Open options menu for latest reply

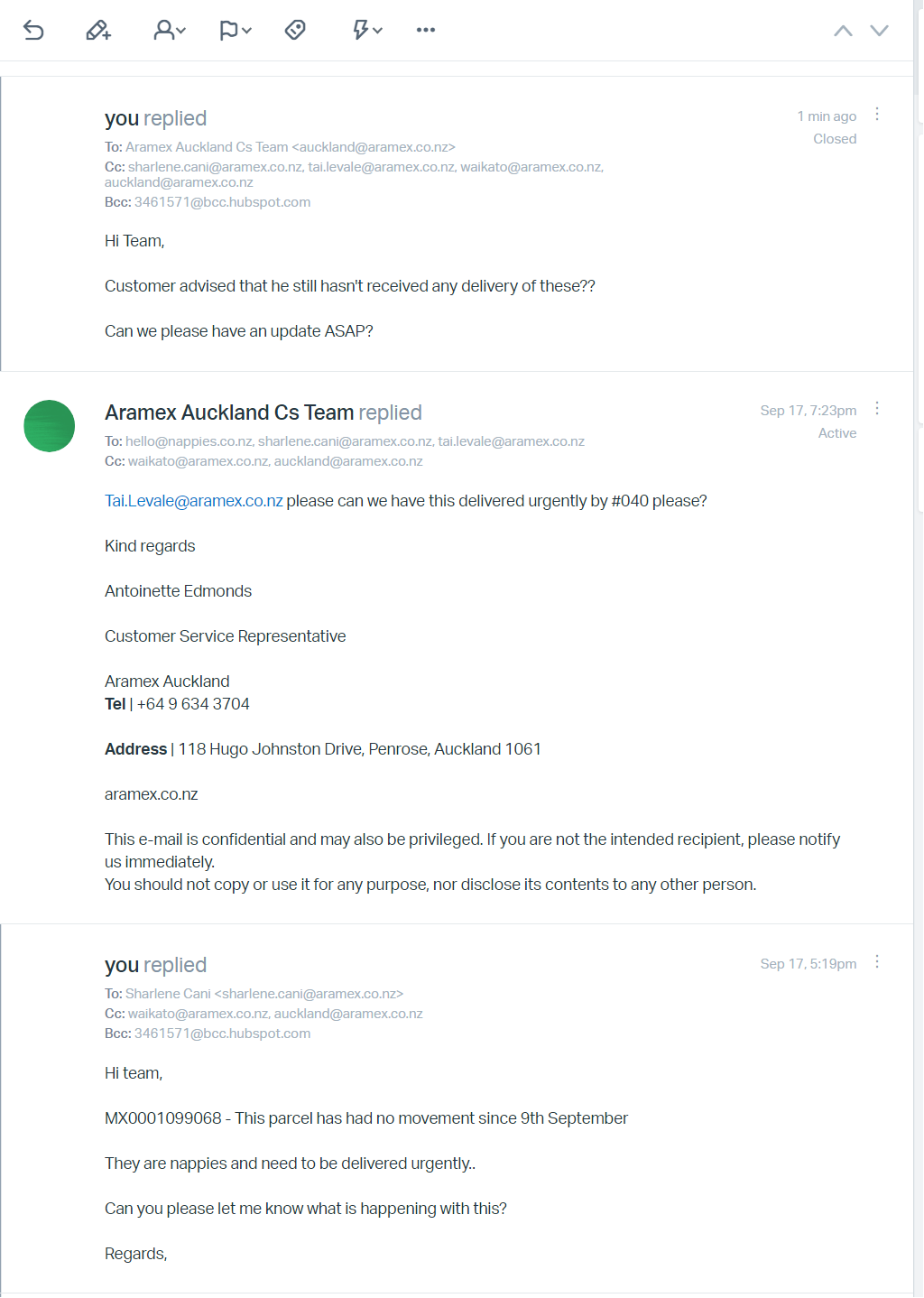(877, 115)
